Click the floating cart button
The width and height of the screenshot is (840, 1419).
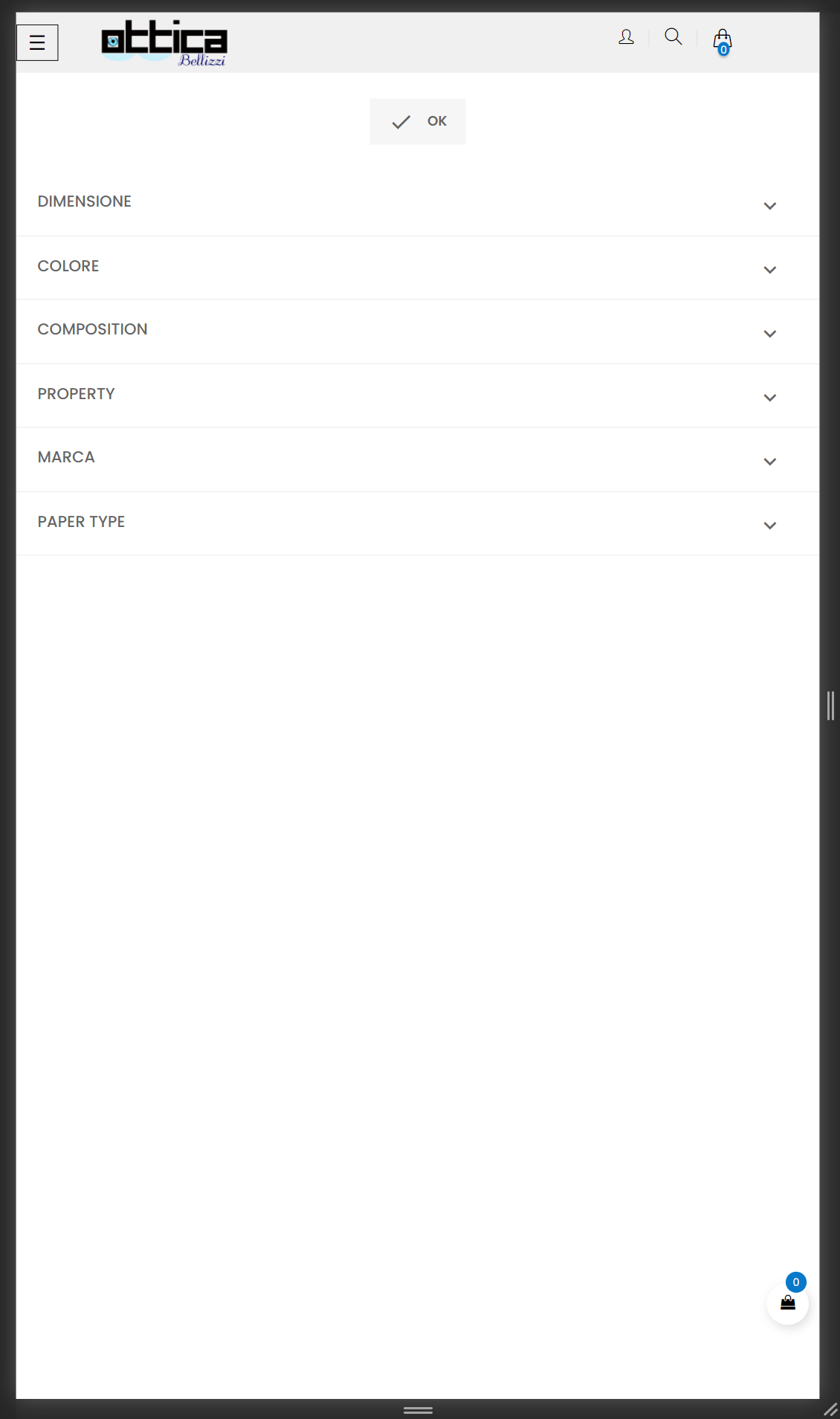point(787,1303)
